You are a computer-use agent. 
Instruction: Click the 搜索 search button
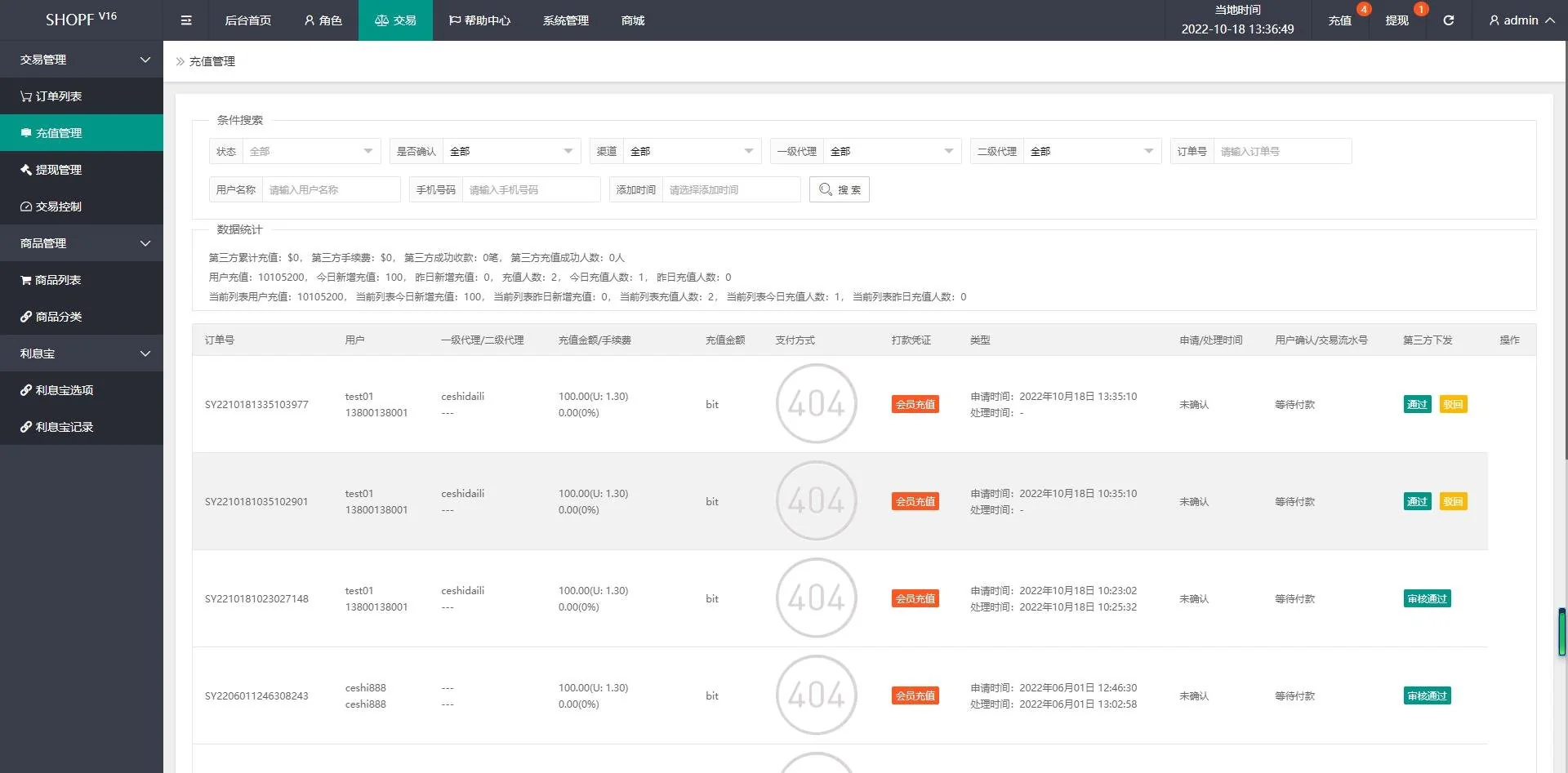840,189
